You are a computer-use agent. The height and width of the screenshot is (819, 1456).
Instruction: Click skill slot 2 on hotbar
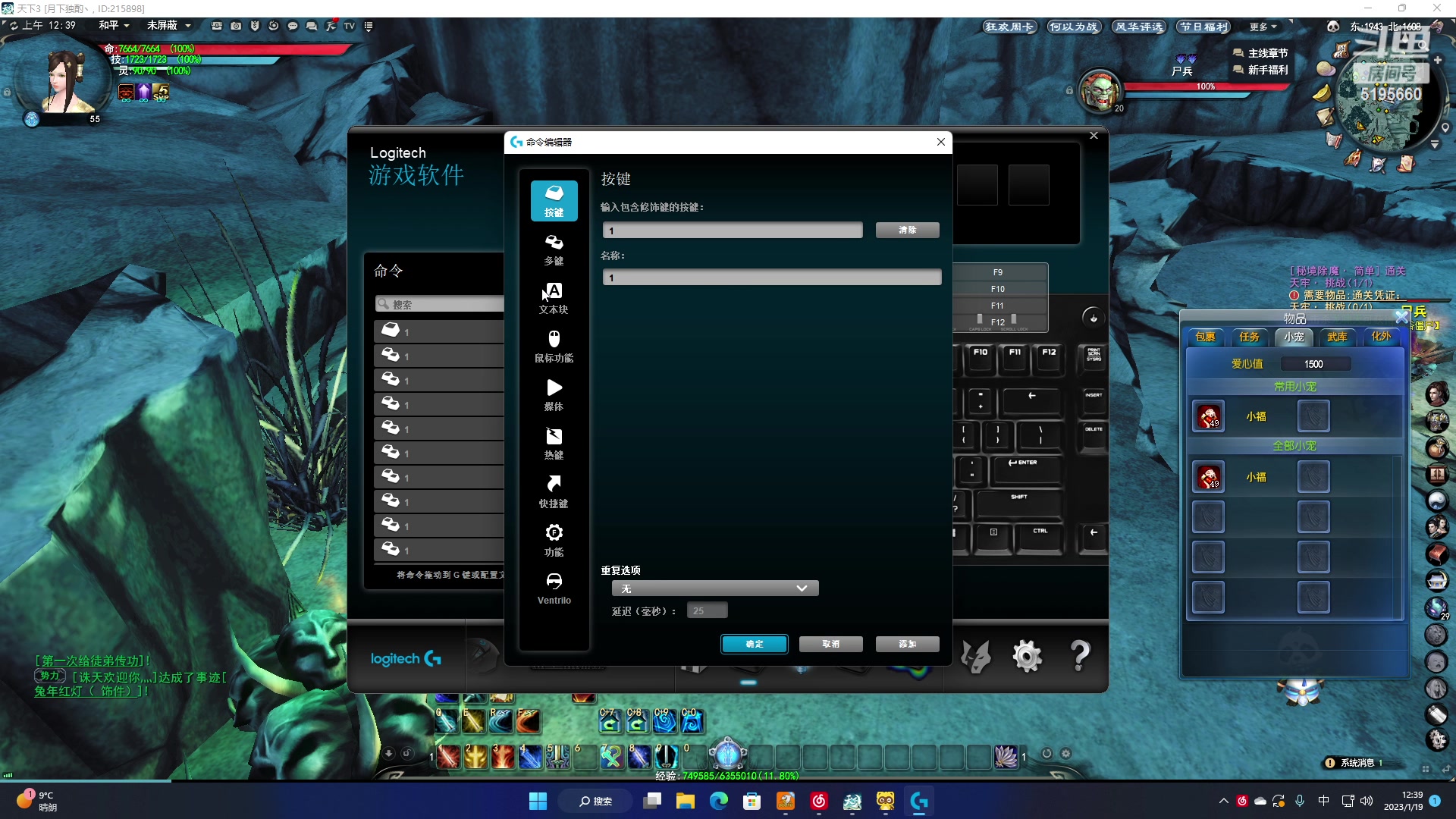click(x=475, y=755)
